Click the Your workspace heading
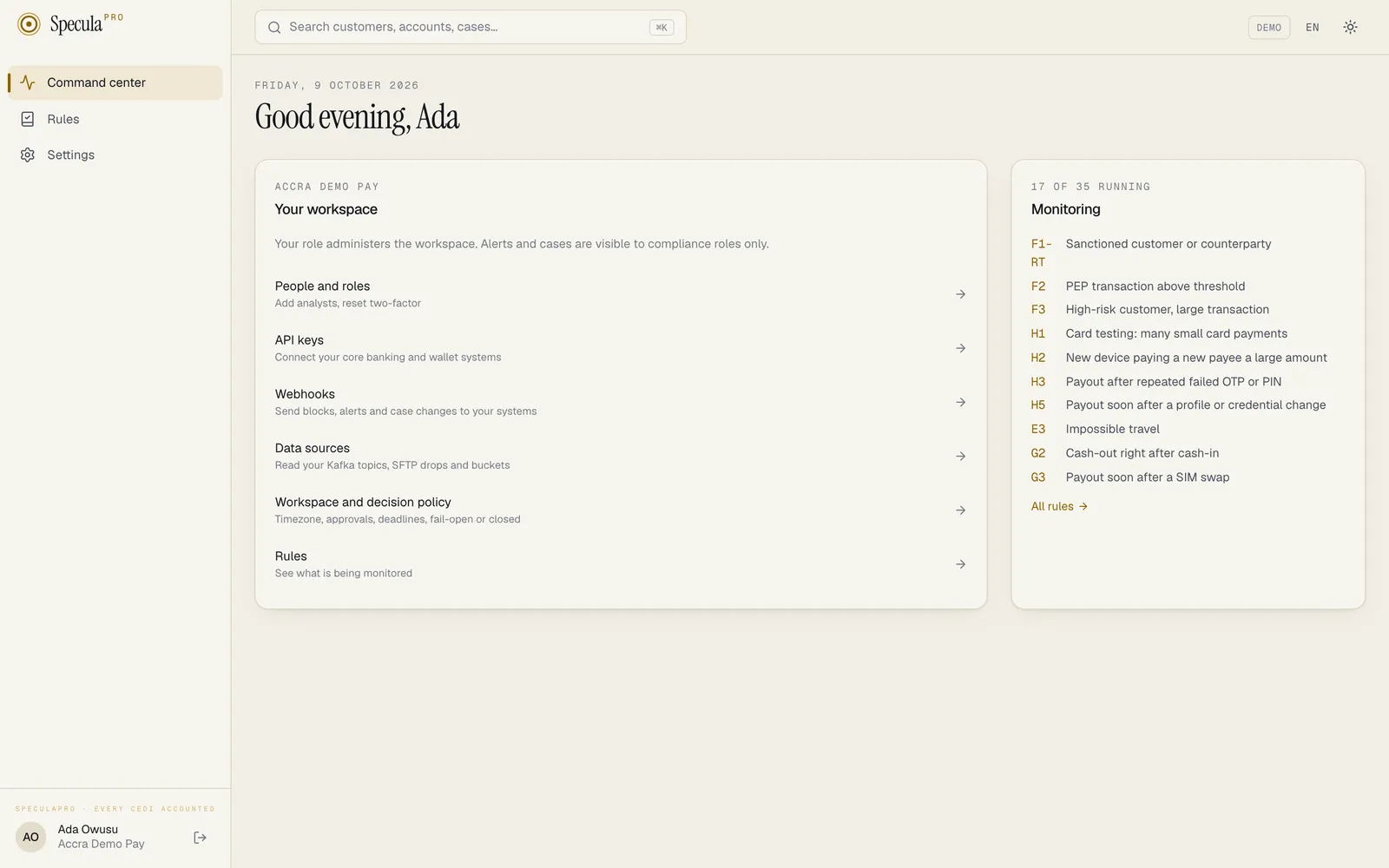The height and width of the screenshot is (868, 1389). pos(326,209)
